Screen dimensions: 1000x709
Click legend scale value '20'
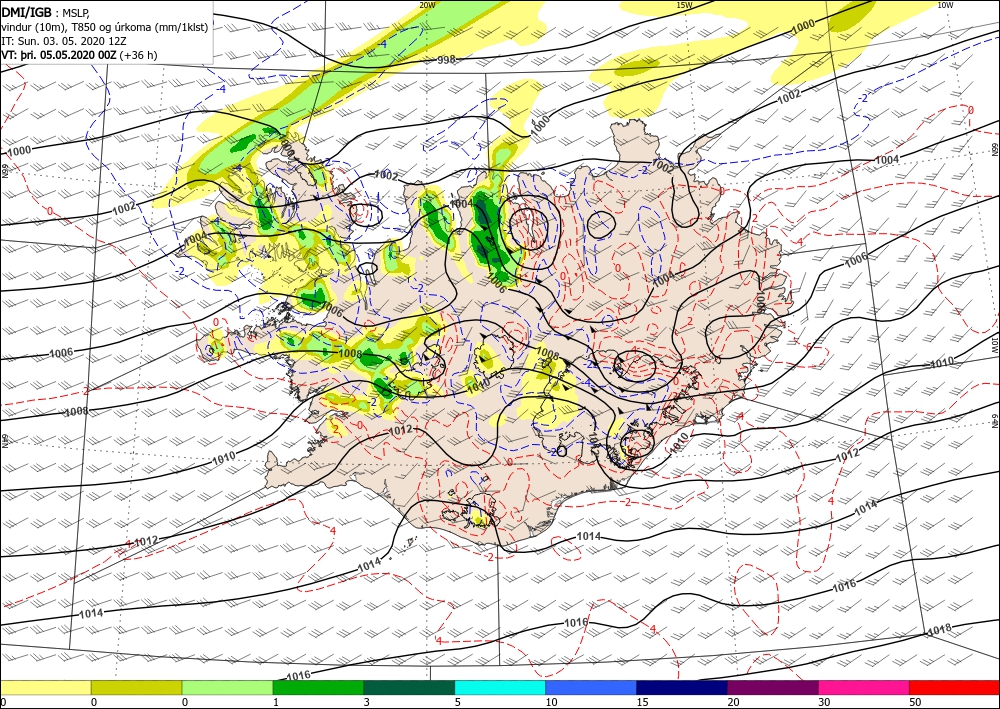[733, 703]
